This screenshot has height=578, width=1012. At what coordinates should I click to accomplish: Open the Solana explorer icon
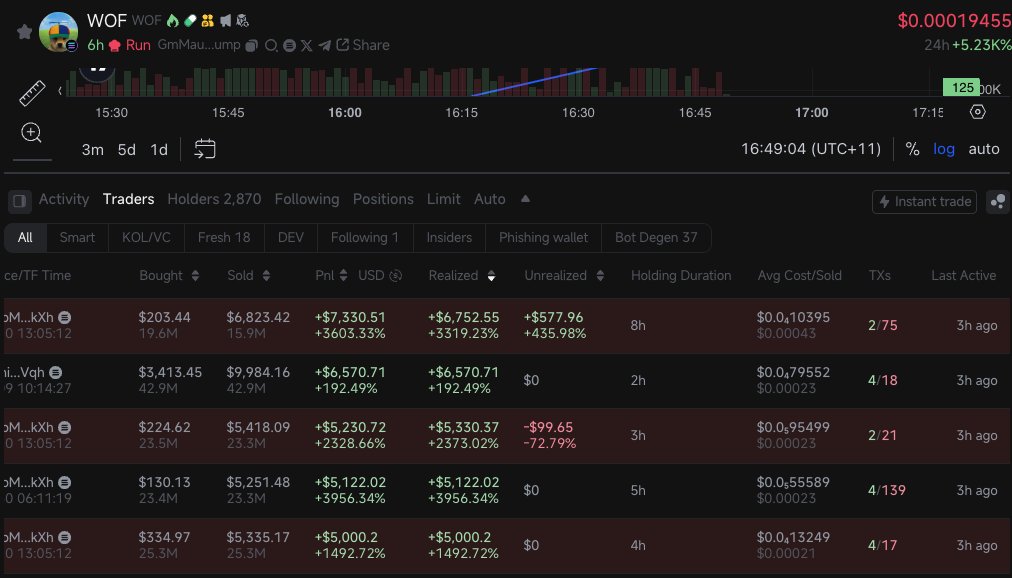289,45
